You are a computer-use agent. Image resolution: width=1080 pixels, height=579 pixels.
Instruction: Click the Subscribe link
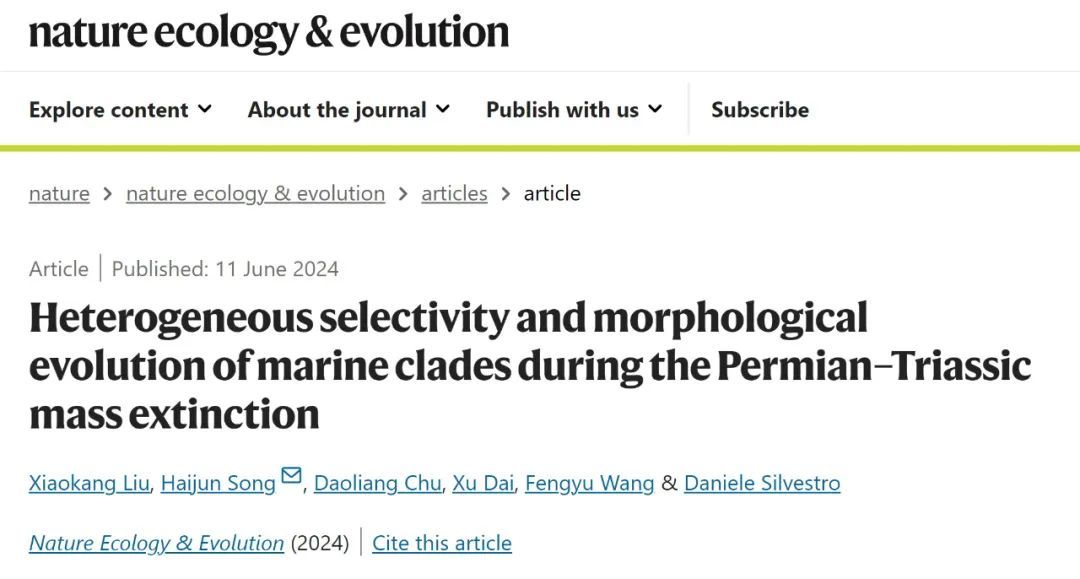click(760, 109)
